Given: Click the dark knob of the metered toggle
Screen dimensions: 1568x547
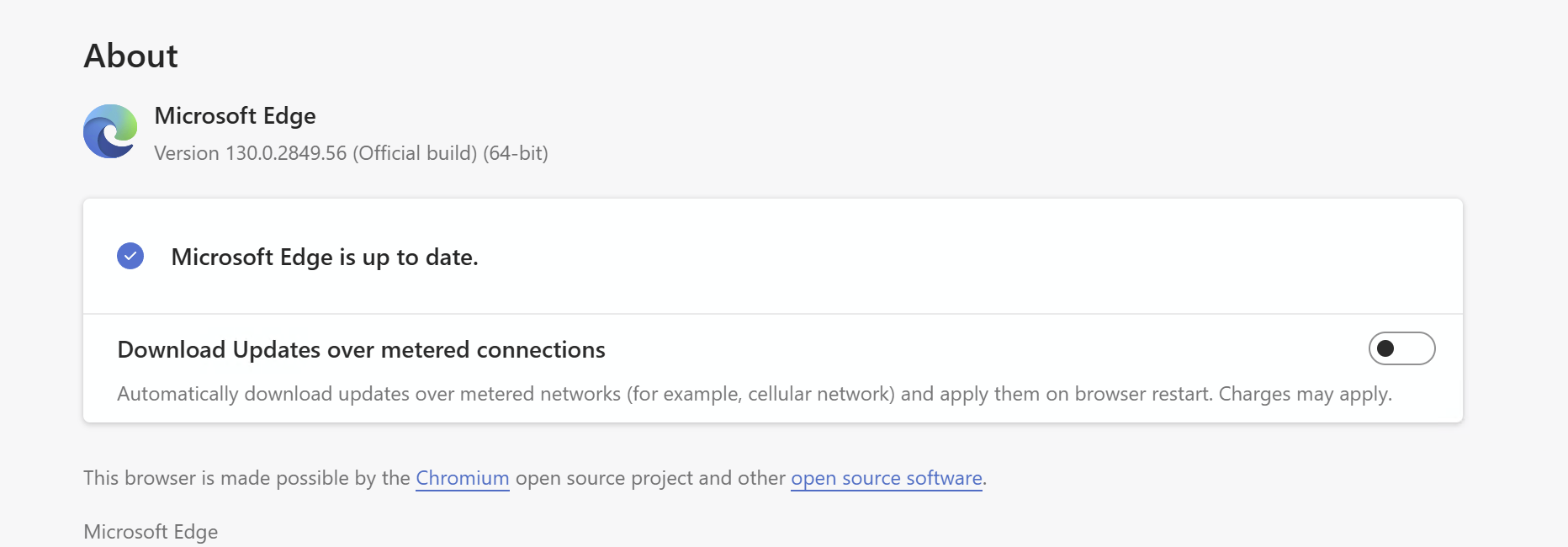Looking at the screenshot, I should [x=1385, y=348].
